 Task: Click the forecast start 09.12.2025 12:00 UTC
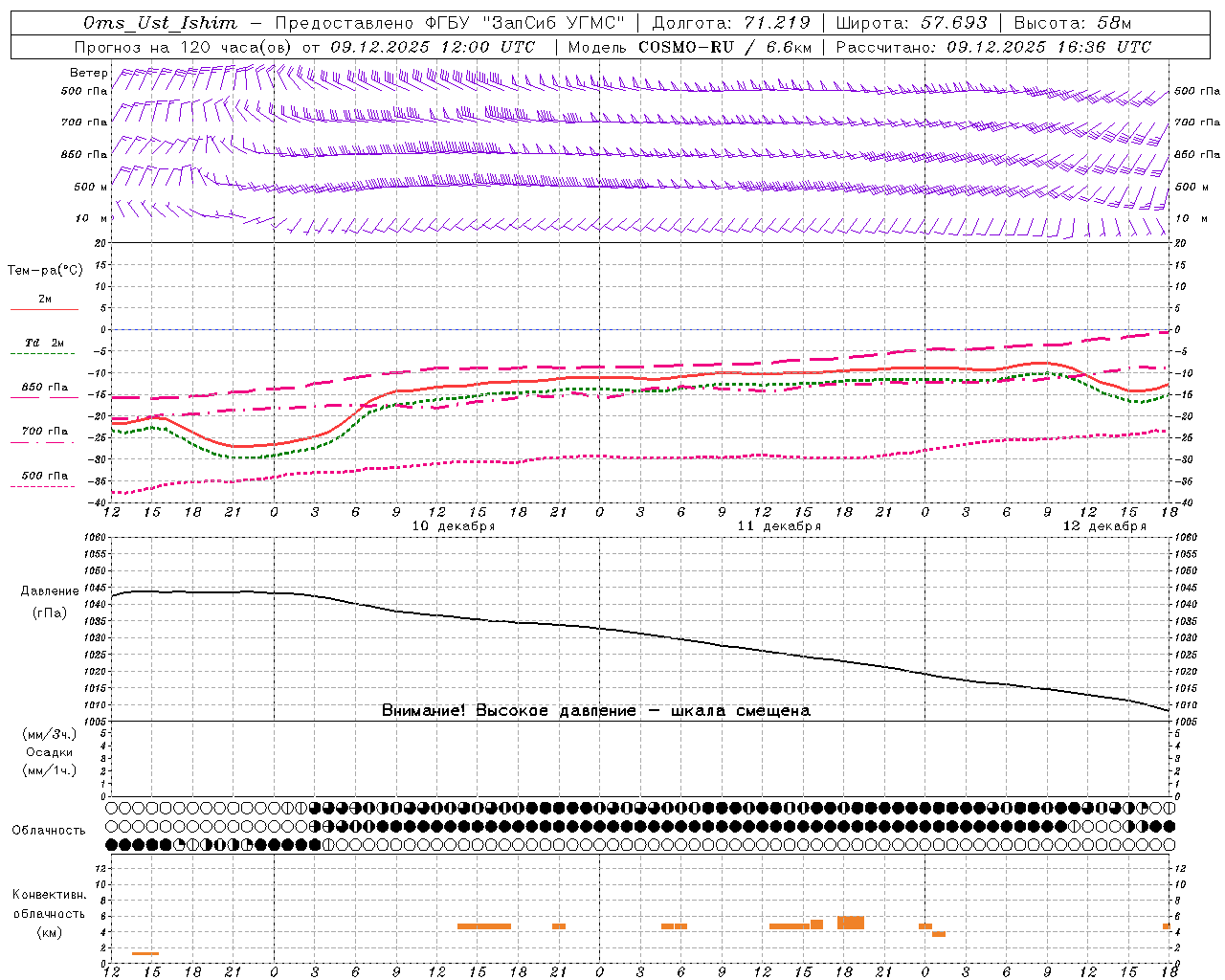click(x=433, y=47)
